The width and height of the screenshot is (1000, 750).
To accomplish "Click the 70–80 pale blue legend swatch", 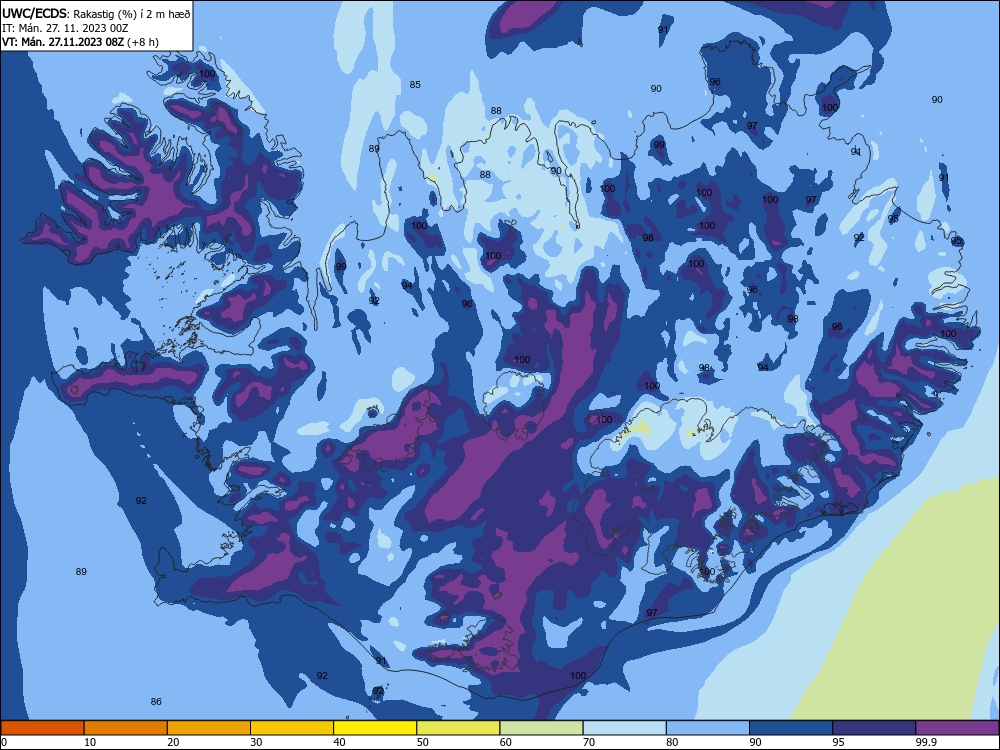I will [x=624, y=728].
